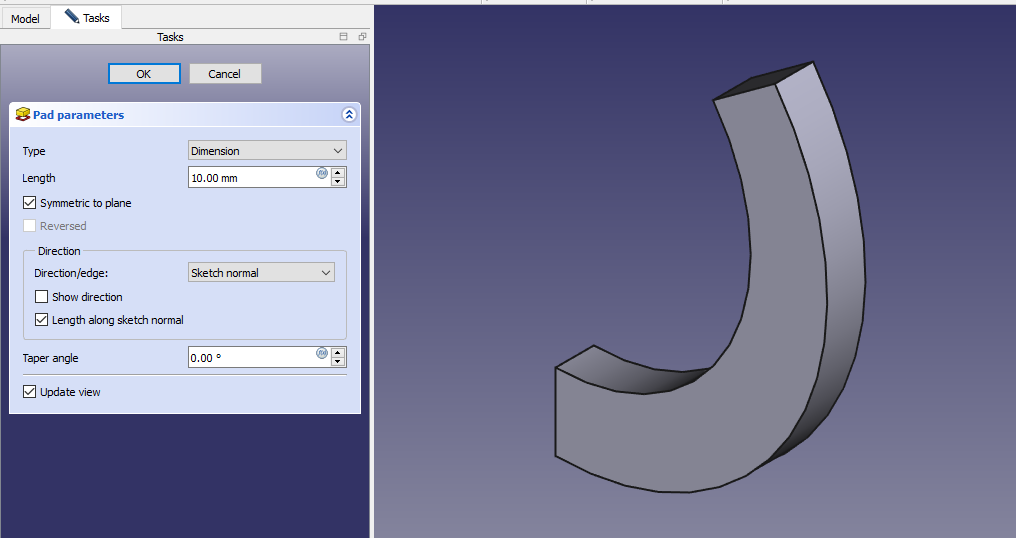Open the Type dropdown showing Dimension
This screenshot has height=538, width=1016.
click(x=267, y=151)
